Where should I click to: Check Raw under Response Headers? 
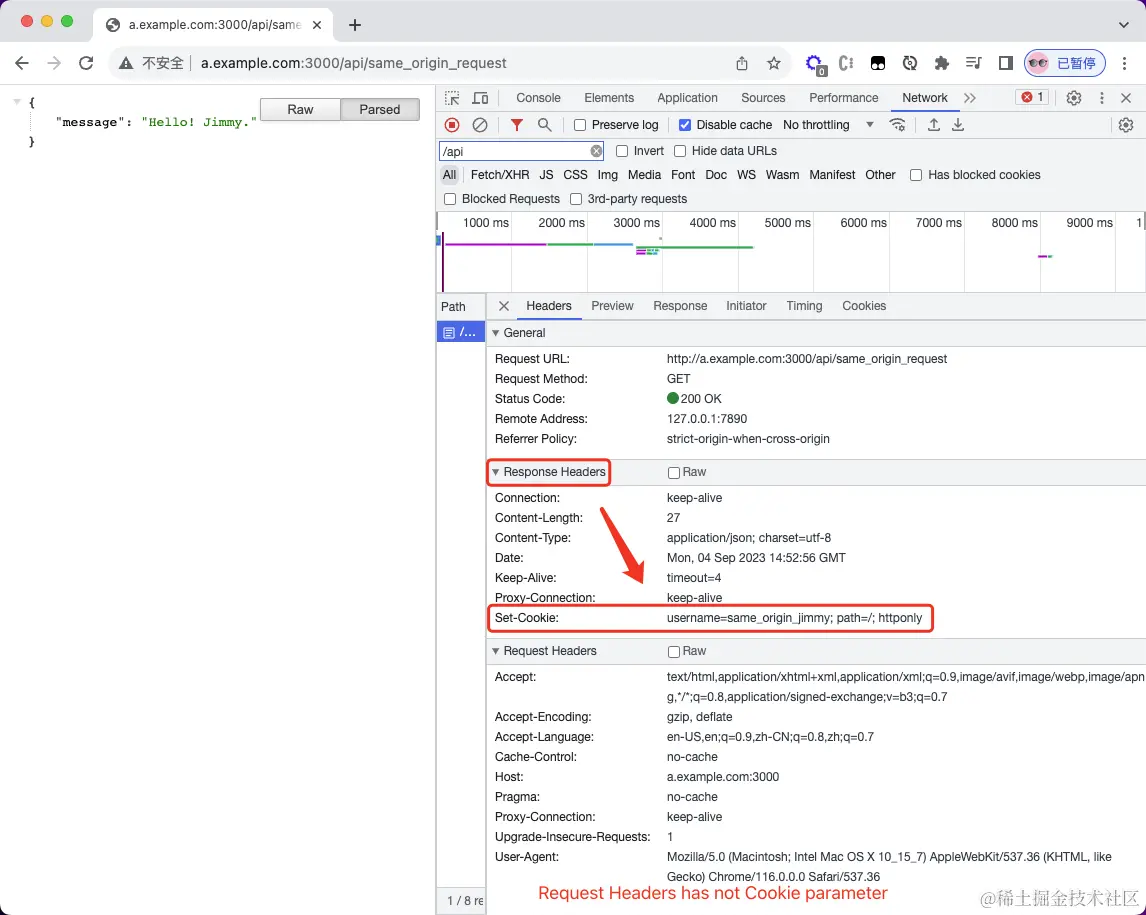674,473
